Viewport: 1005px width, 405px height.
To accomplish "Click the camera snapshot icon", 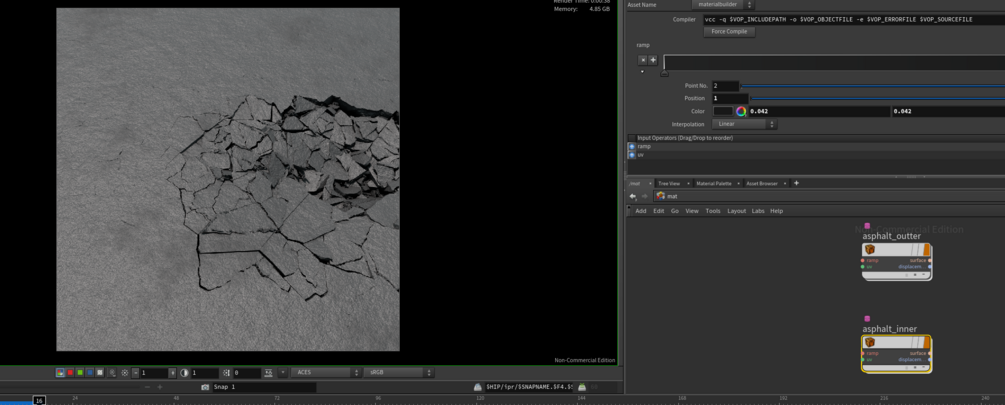I will click(205, 387).
